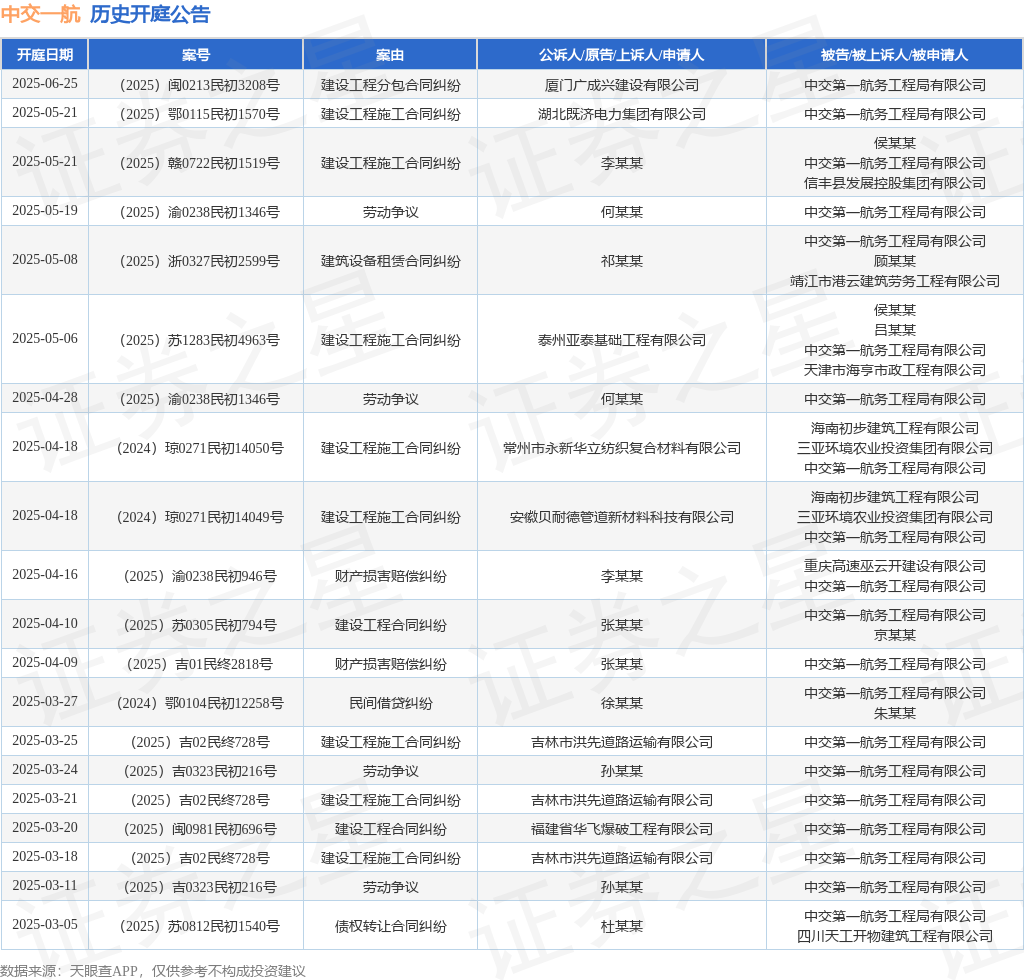Select the title text 中交一航

40,14
